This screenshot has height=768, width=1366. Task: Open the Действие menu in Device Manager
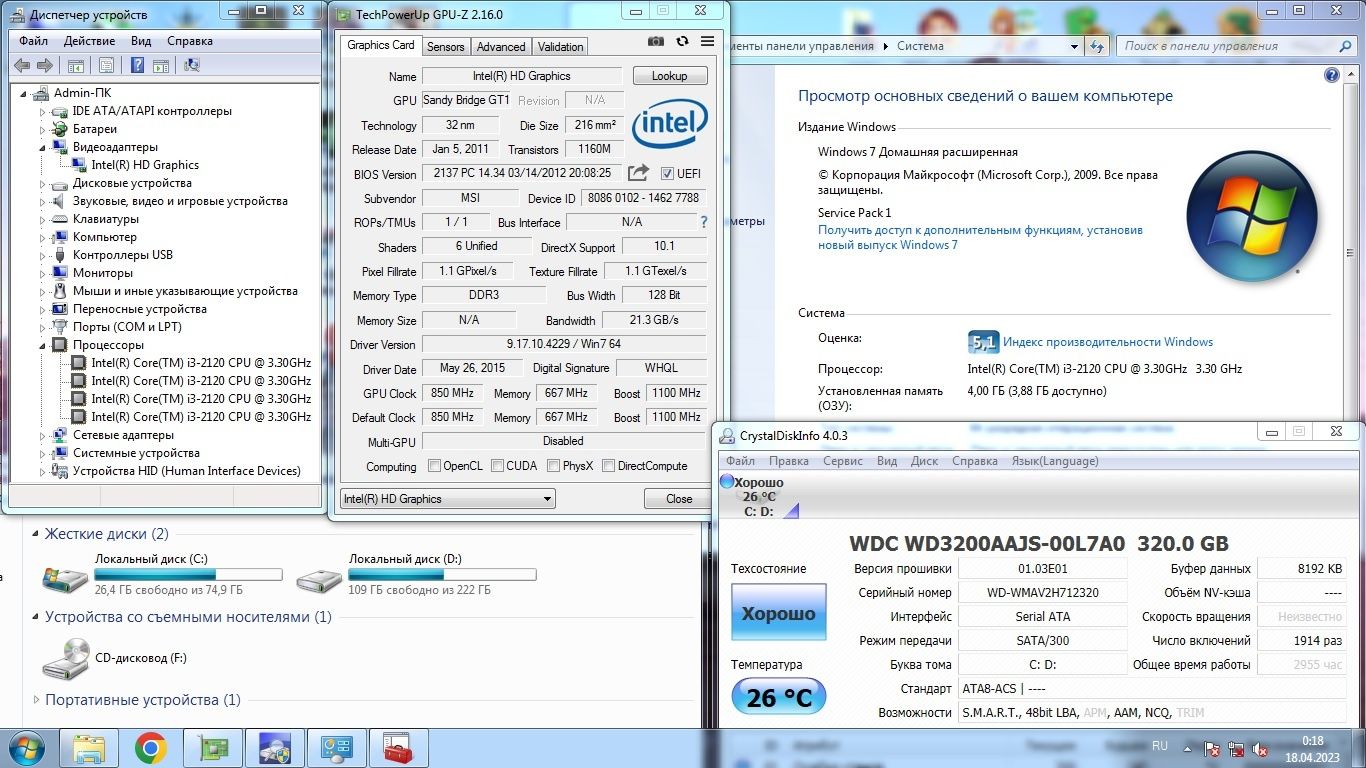coord(89,41)
